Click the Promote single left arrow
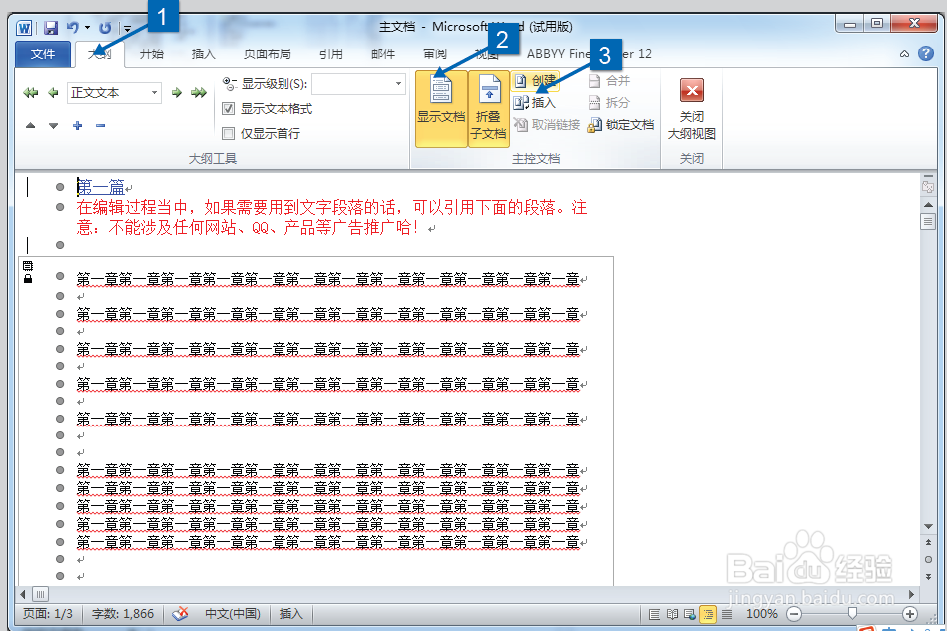 [x=53, y=92]
